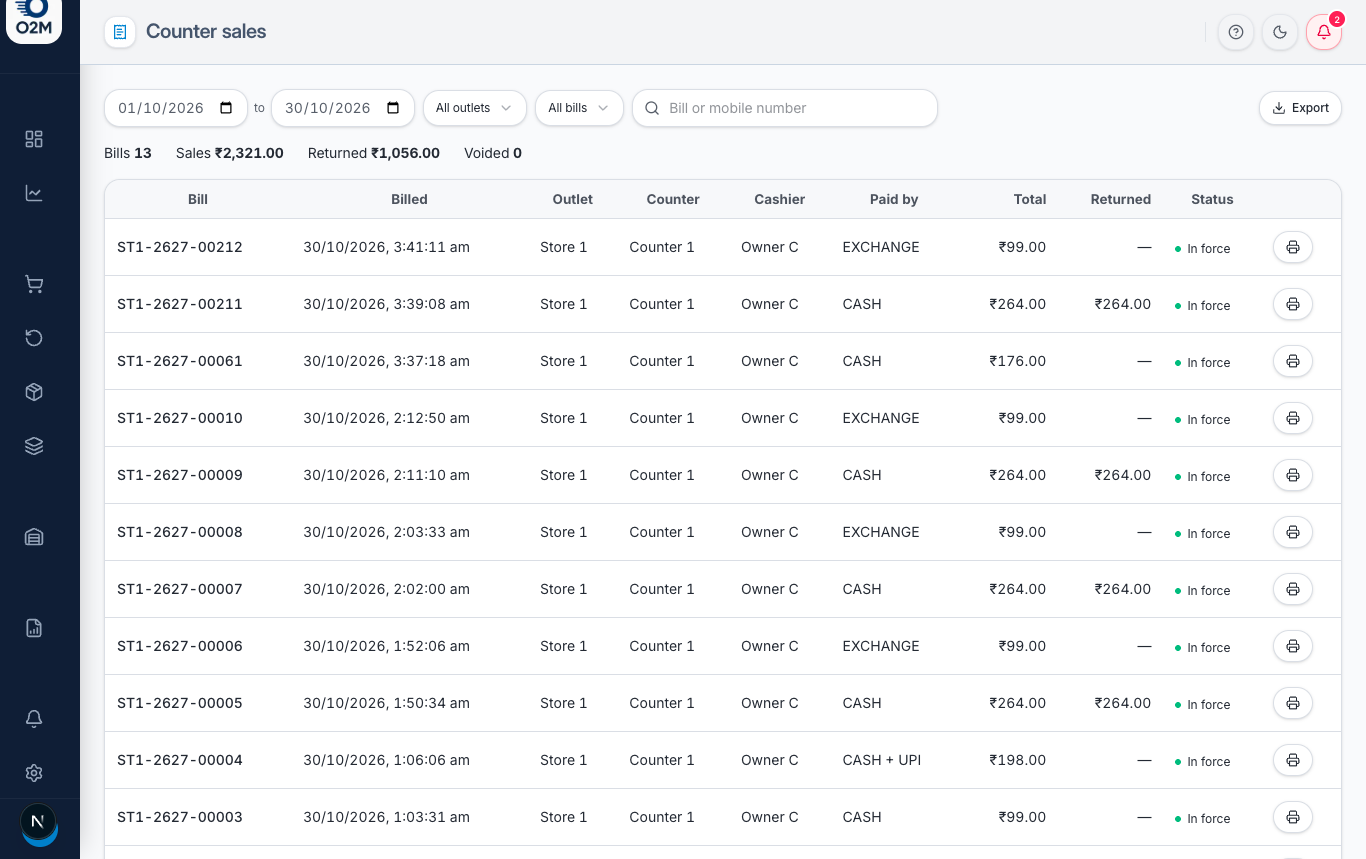Print bill ST1-2627-00211
Screen dimensions: 1366x859
(1293, 304)
